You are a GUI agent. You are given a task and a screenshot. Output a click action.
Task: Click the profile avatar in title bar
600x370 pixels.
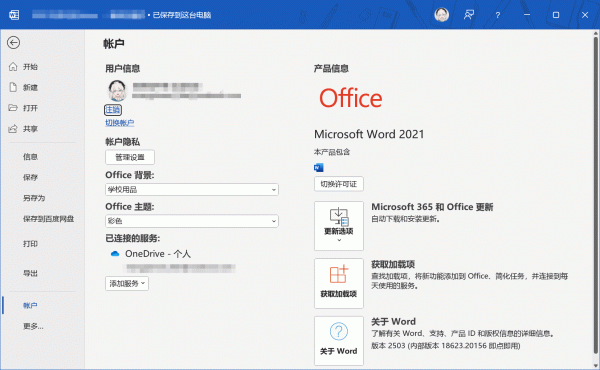[441, 15]
